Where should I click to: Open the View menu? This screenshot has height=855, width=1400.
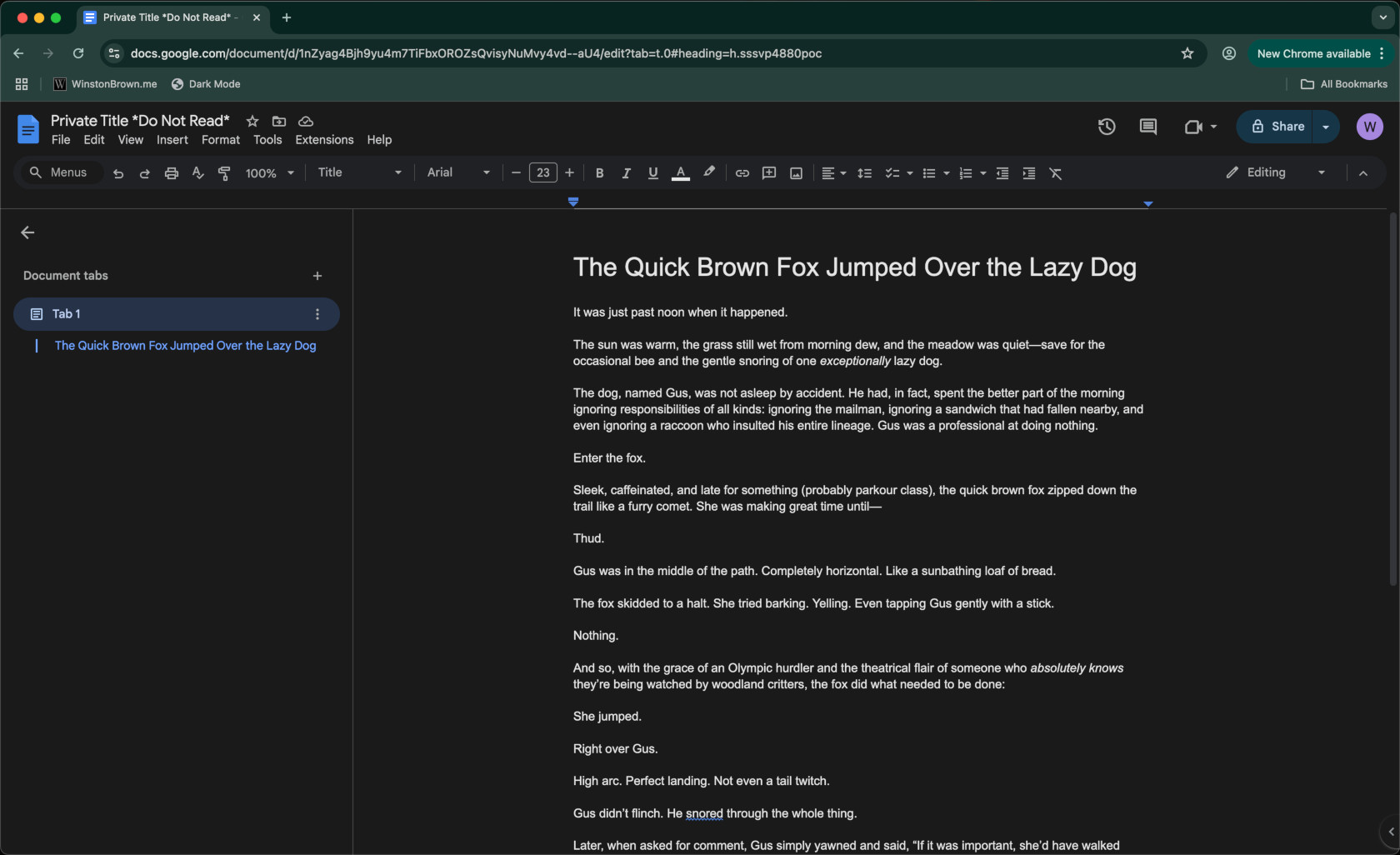(x=130, y=140)
